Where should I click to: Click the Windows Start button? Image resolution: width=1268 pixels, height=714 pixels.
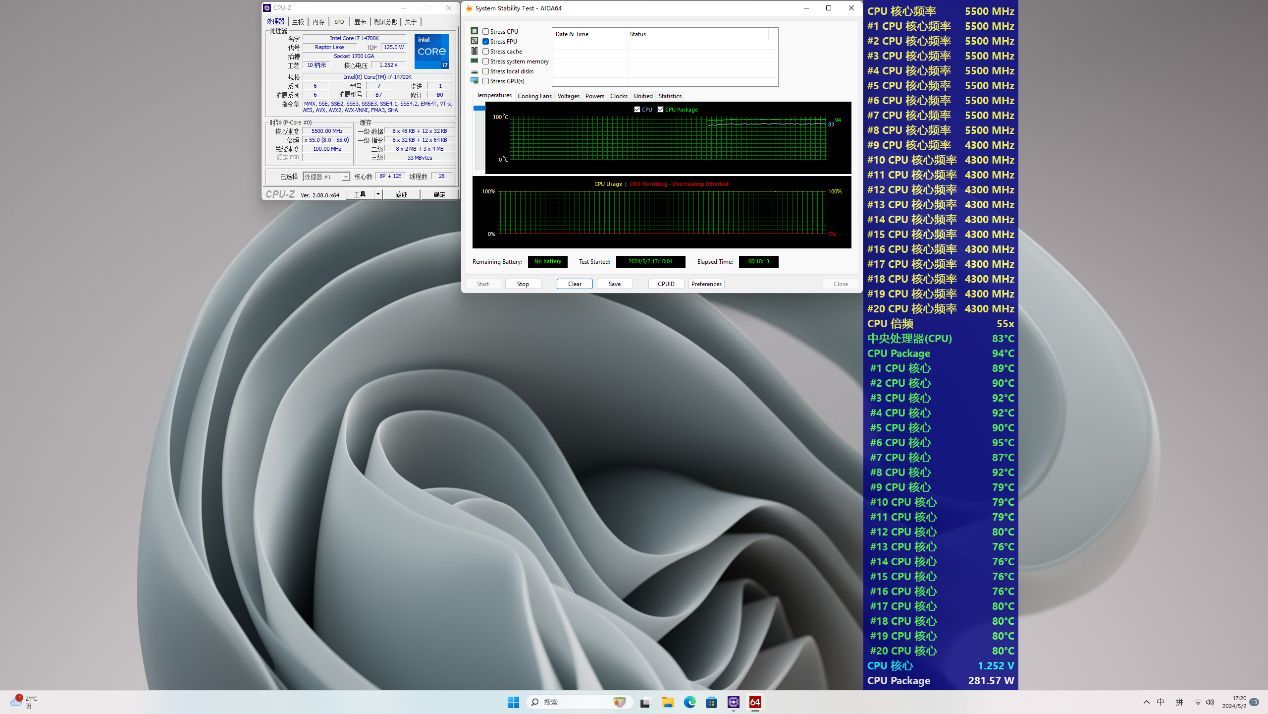(x=514, y=702)
